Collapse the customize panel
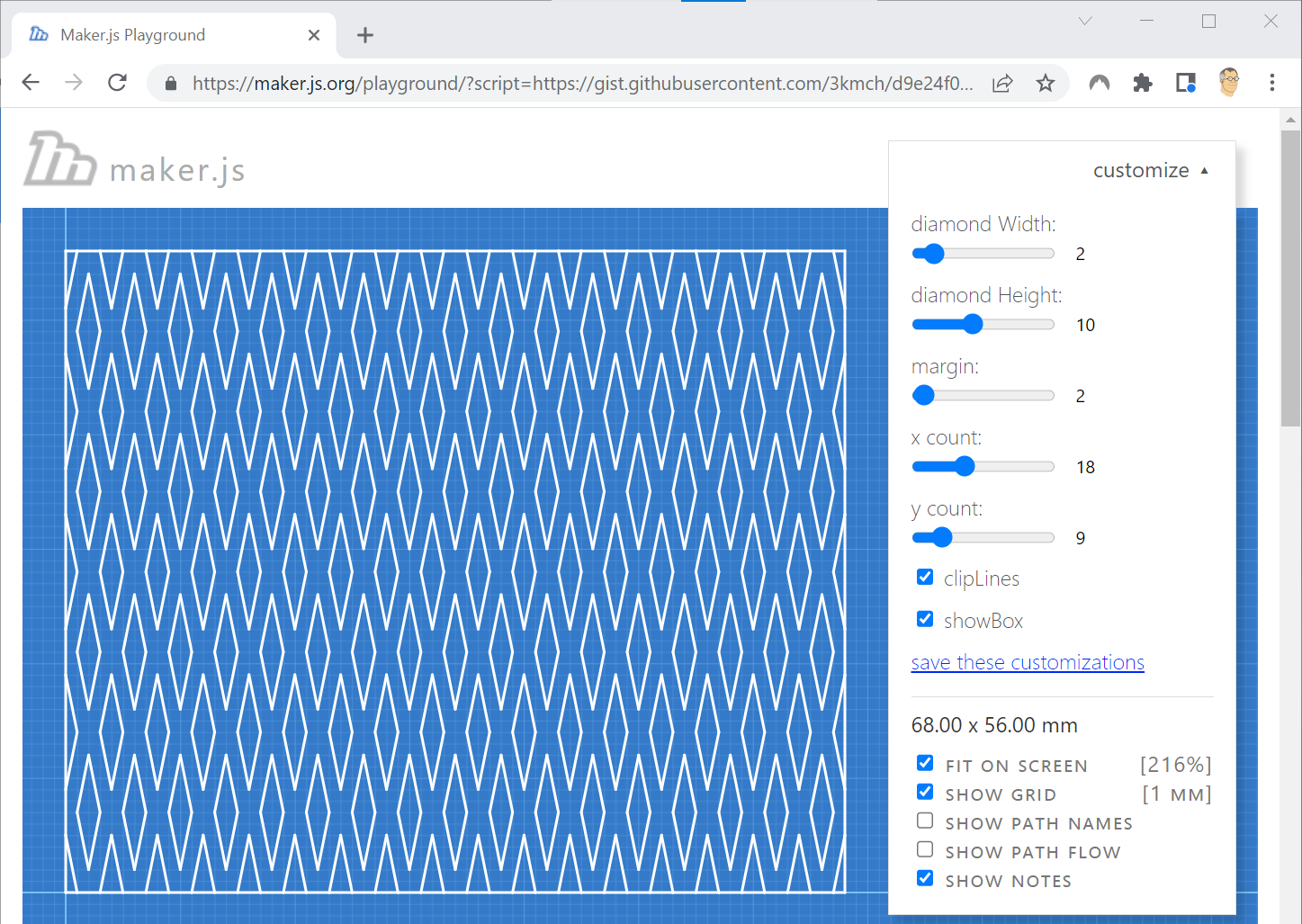The image size is (1302, 924). [1151, 170]
